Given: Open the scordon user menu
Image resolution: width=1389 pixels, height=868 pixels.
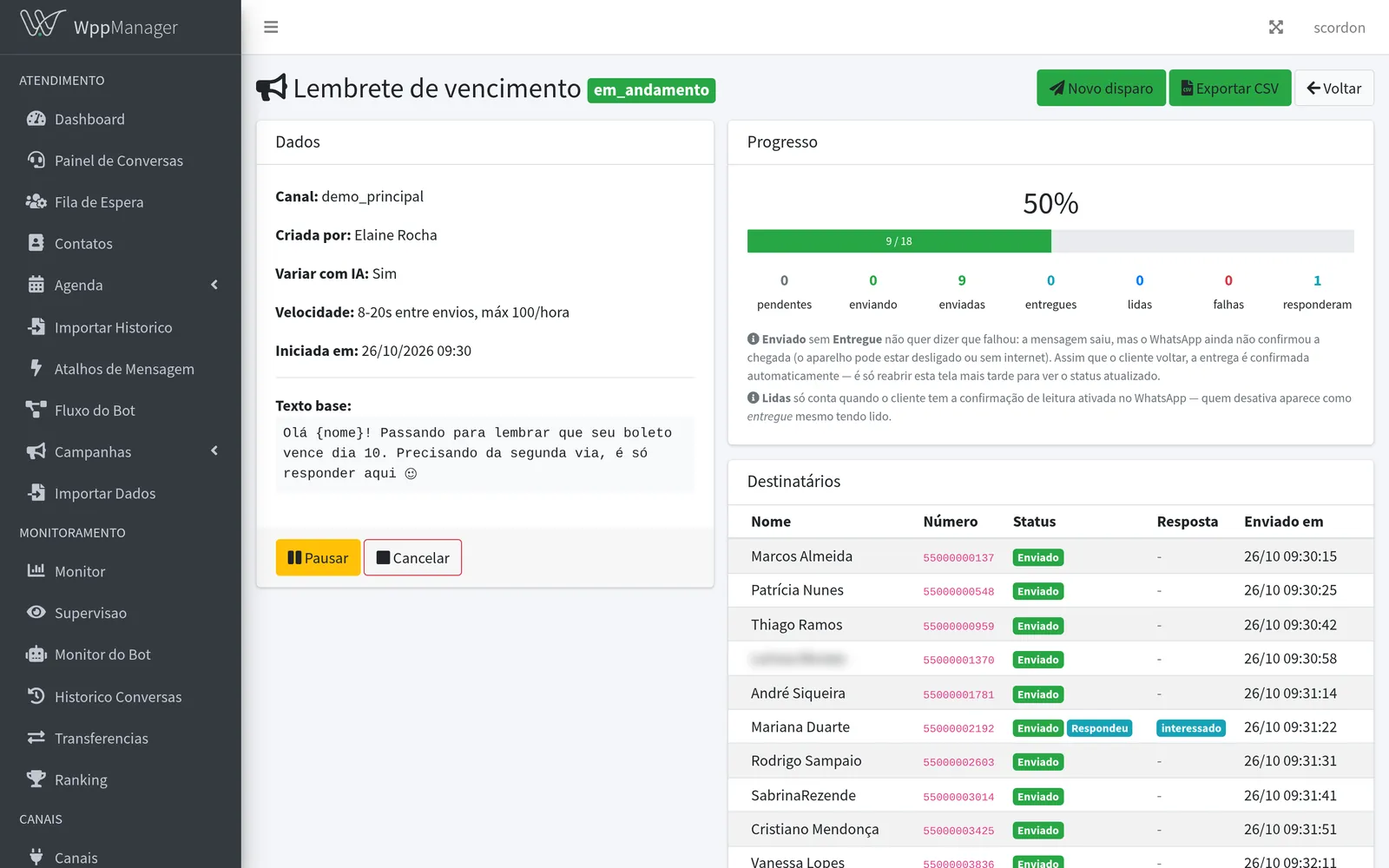Looking at the screenshot, I should tap(1339, 27).
